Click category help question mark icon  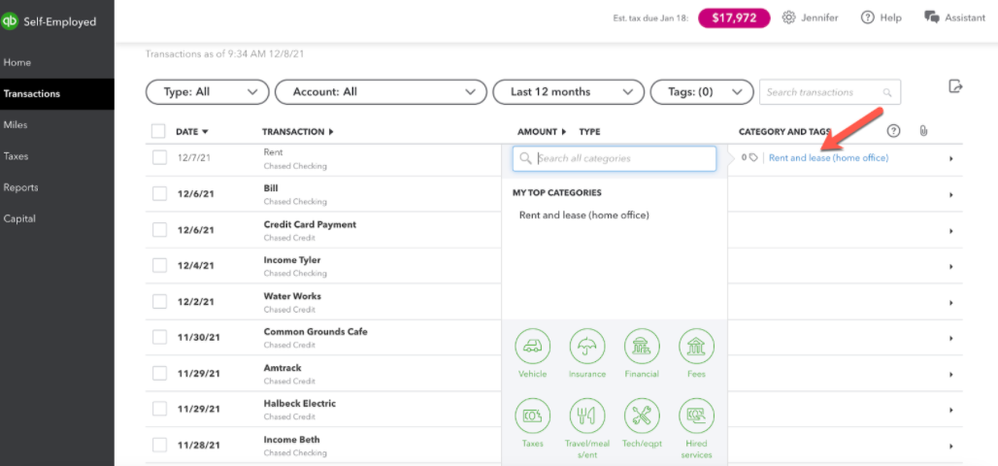coord(894,131)
